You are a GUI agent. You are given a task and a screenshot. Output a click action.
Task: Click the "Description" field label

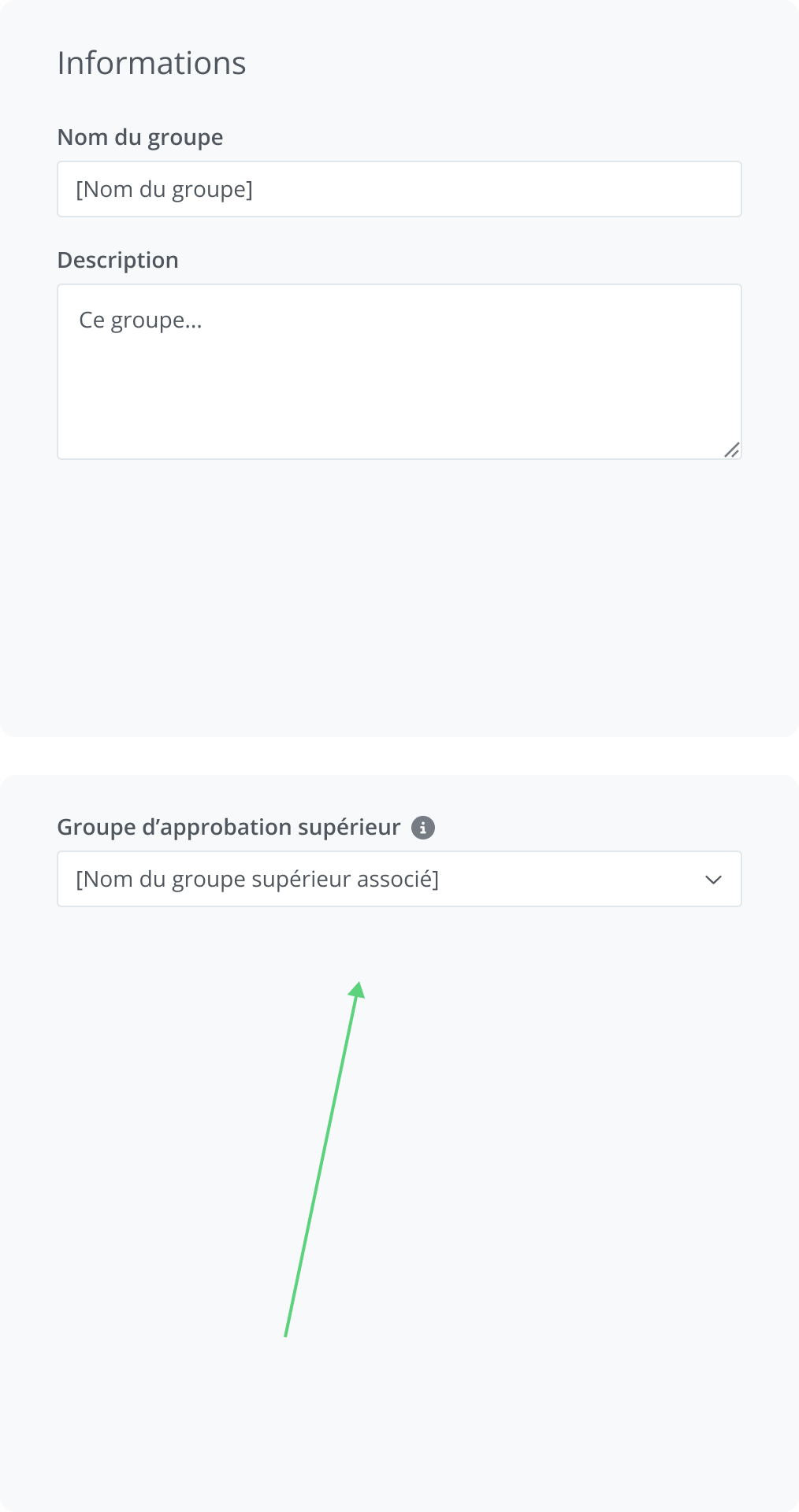point(118,260)
